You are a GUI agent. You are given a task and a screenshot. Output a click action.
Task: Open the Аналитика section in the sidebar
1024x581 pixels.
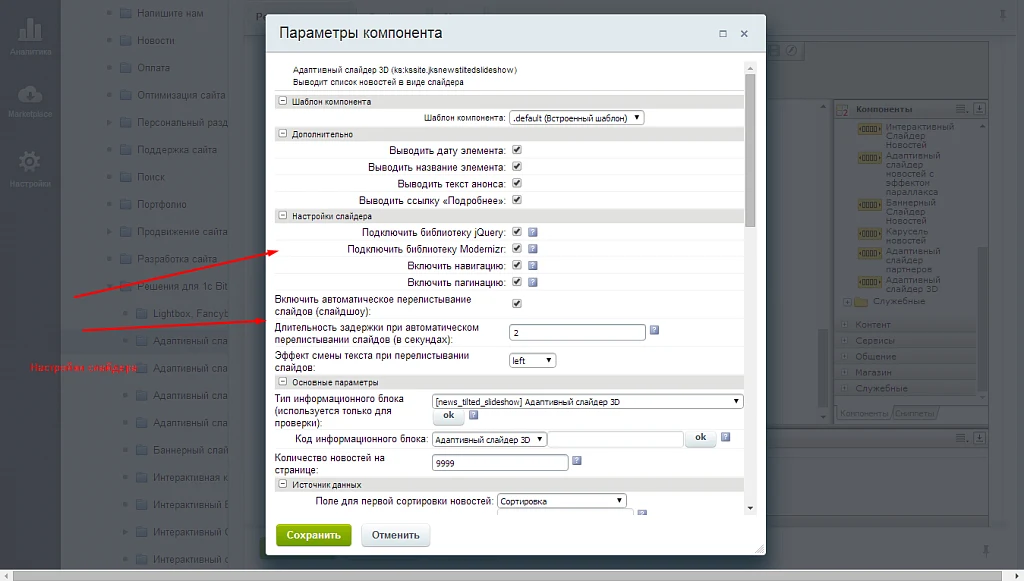tap(30, 36)
